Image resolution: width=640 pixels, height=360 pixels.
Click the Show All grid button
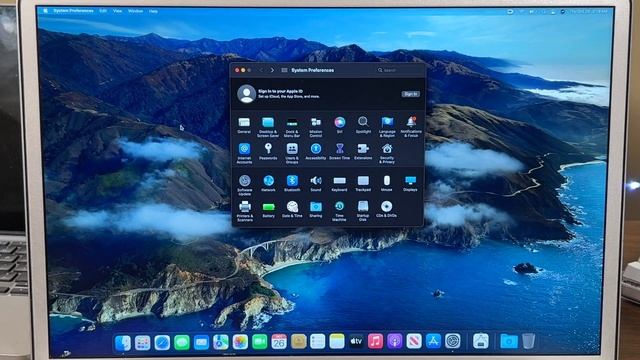click(284, 70)
